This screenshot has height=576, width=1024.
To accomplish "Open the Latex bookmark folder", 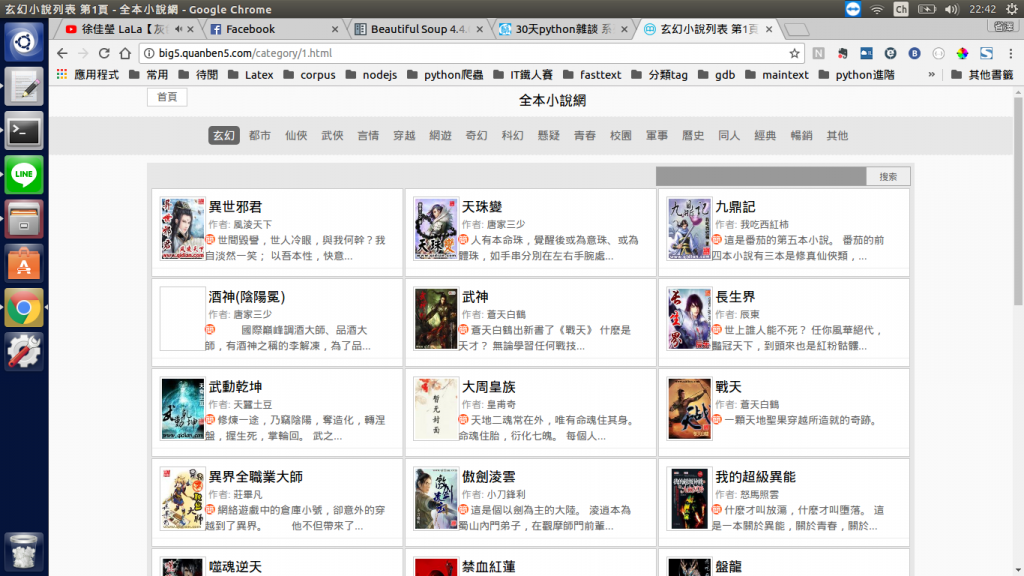I will (251, 75).
